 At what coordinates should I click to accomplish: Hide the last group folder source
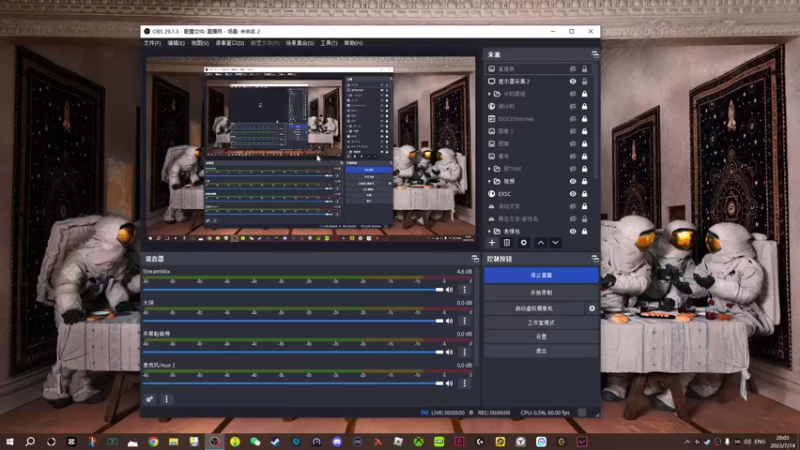[x=573, y=231]
